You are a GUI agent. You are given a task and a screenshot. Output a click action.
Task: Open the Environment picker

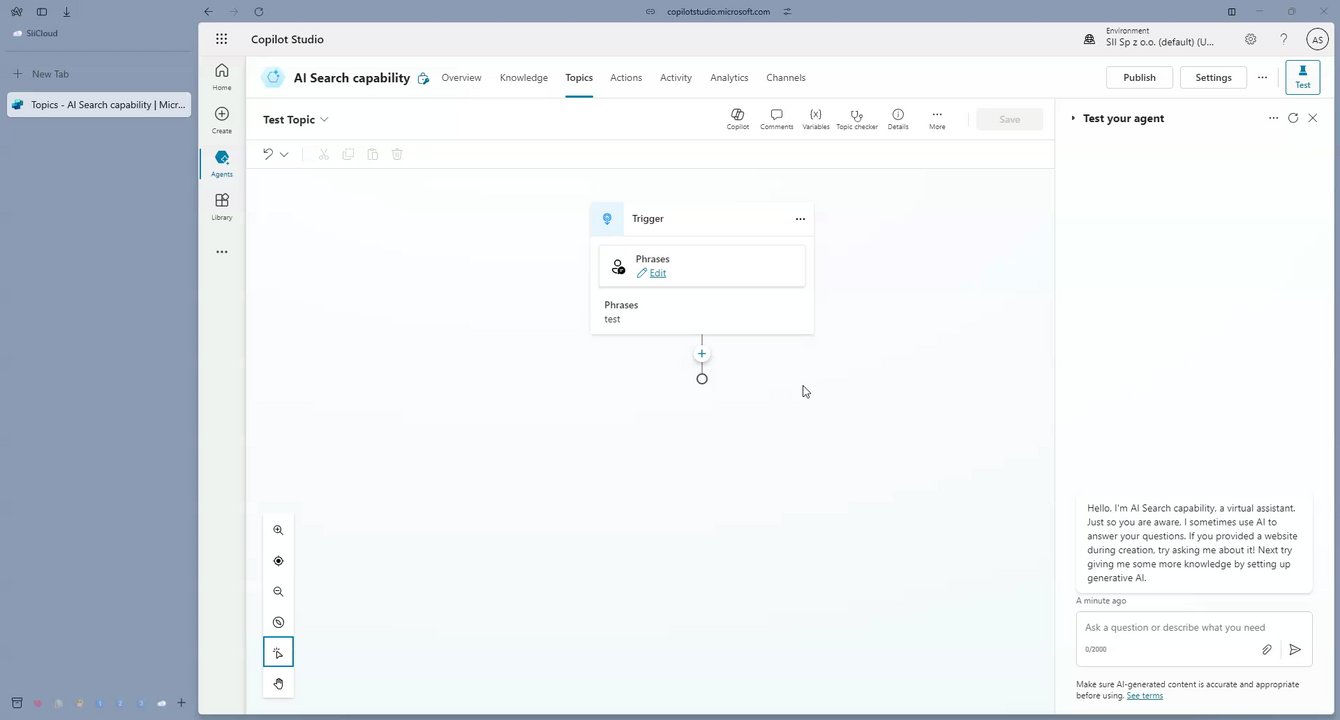1149,39
